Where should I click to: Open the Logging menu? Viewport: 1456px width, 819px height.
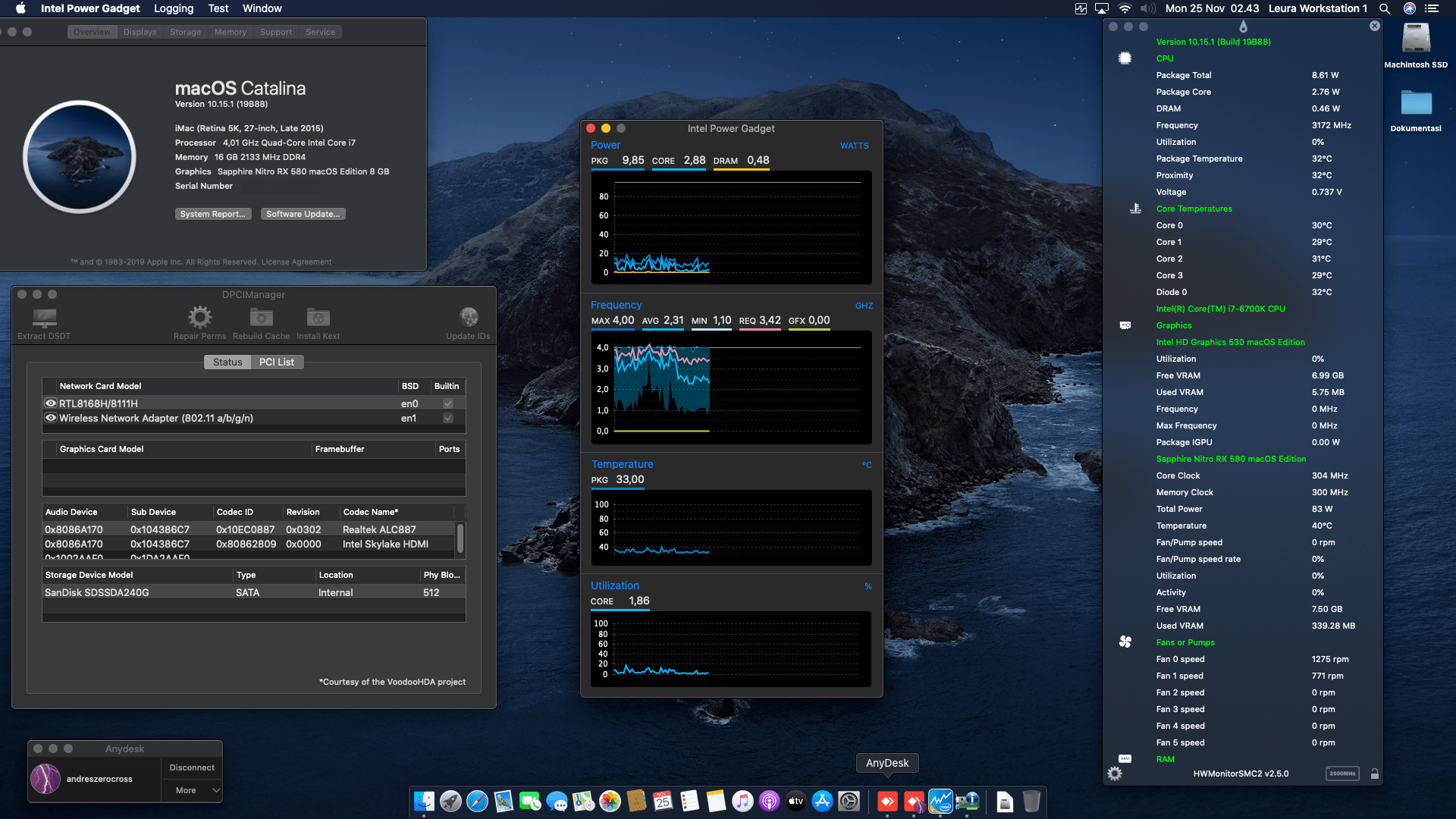[x=174, y=8]
